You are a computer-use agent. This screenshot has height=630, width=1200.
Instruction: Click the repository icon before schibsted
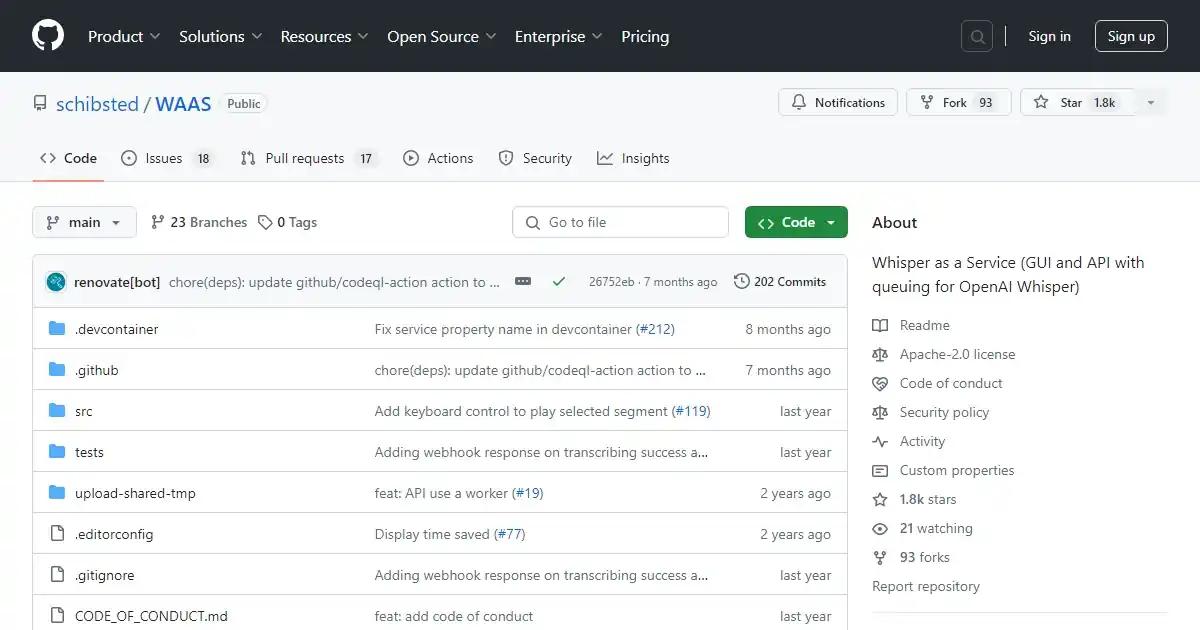40,103
